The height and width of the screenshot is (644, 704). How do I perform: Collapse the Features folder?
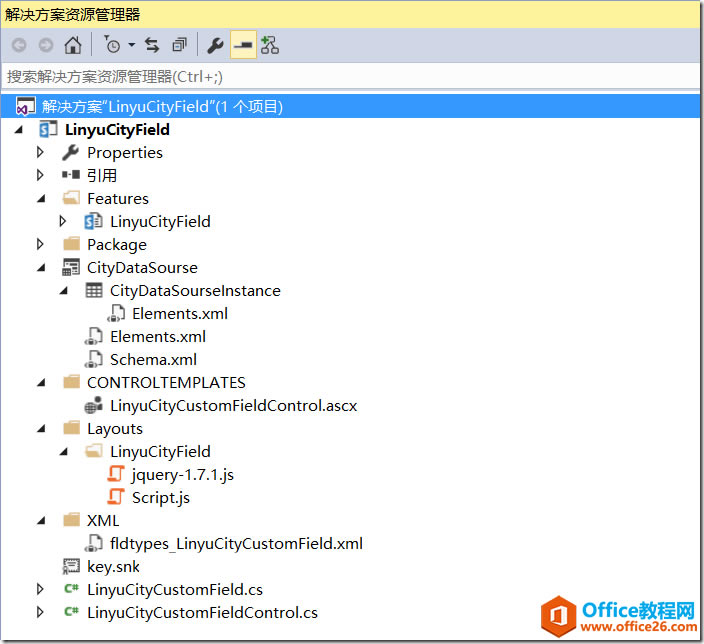pyautogui.click(x=41, y=198)
